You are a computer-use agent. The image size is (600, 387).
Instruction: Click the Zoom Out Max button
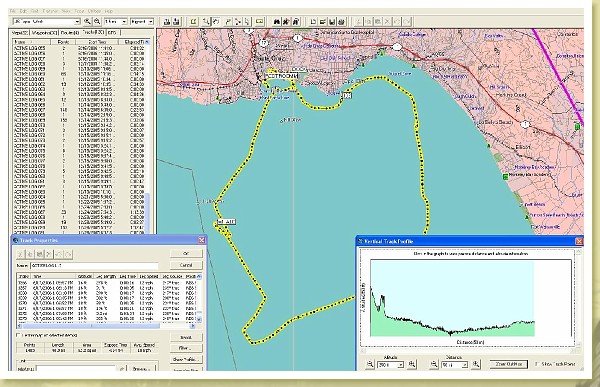[x=509, y=364]
